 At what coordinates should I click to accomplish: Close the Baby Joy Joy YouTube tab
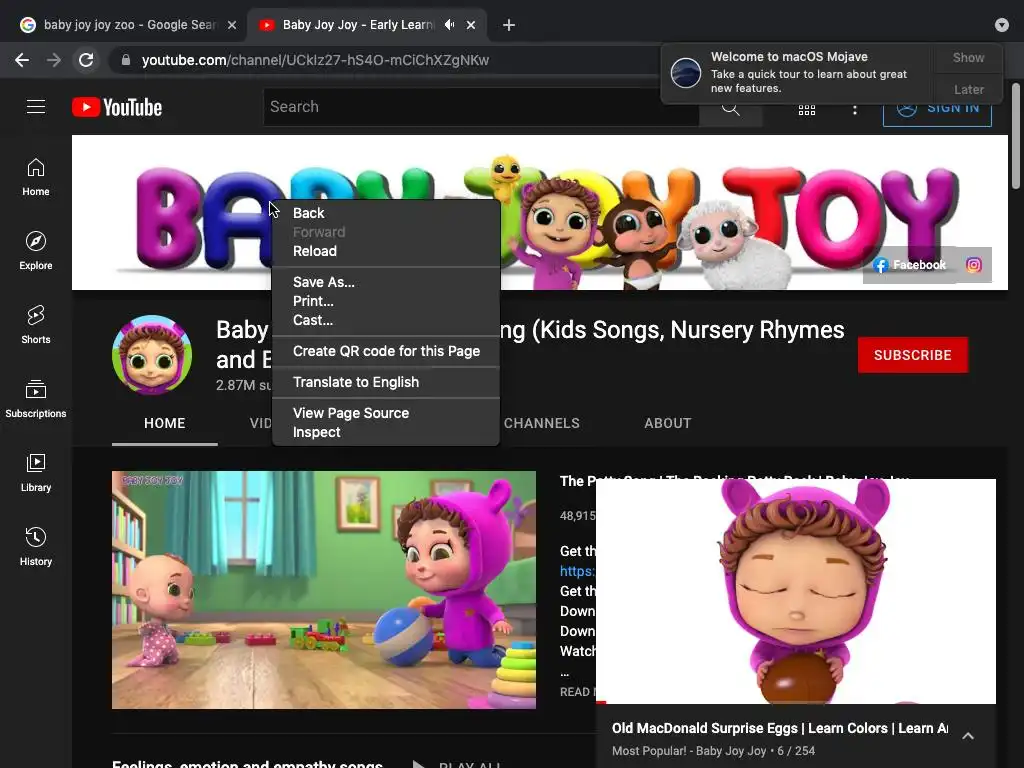pyautogui.click(x=471, y=25)
